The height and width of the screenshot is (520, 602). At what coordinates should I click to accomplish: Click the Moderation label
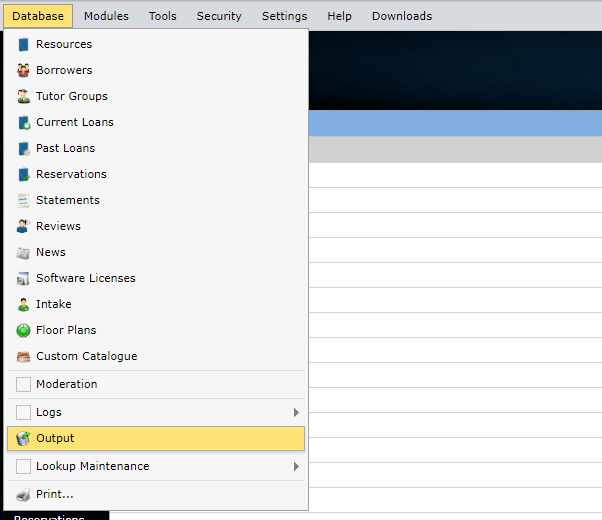pos(67,384)
